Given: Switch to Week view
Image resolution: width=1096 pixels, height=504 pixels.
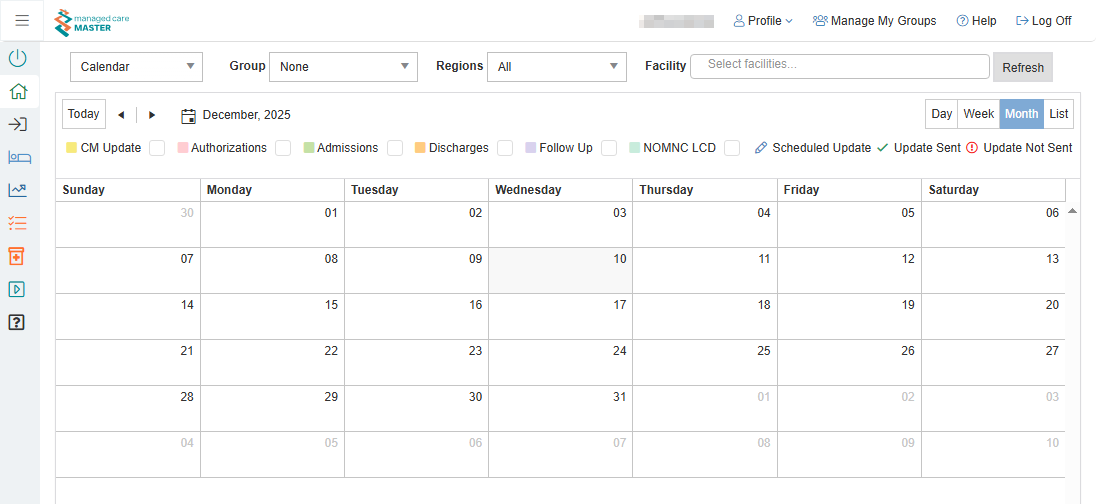Looking at the screenshot, I should tap(979, 114).
